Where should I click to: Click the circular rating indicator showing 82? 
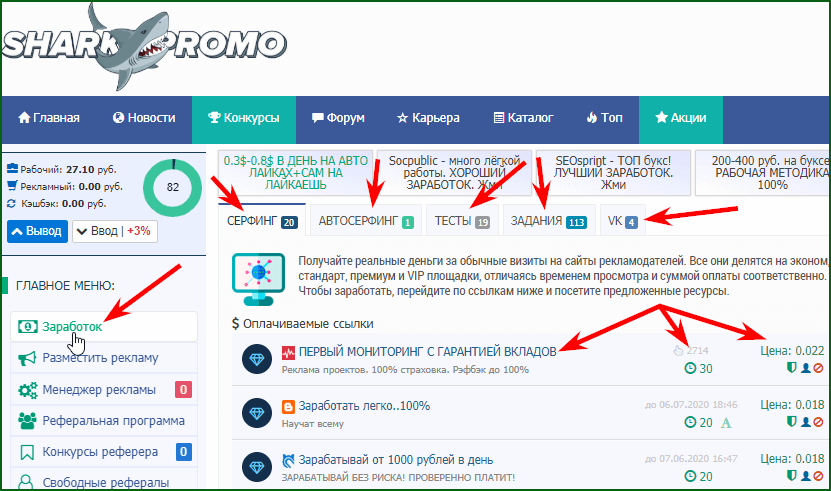[173, 187]
